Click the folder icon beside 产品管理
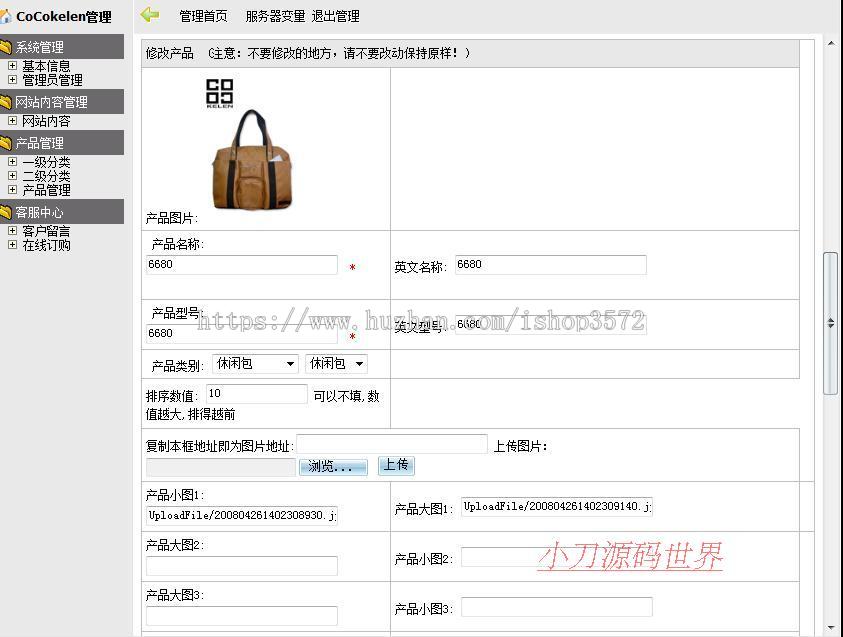Viewport: 843px width, 637px height. 8,142
